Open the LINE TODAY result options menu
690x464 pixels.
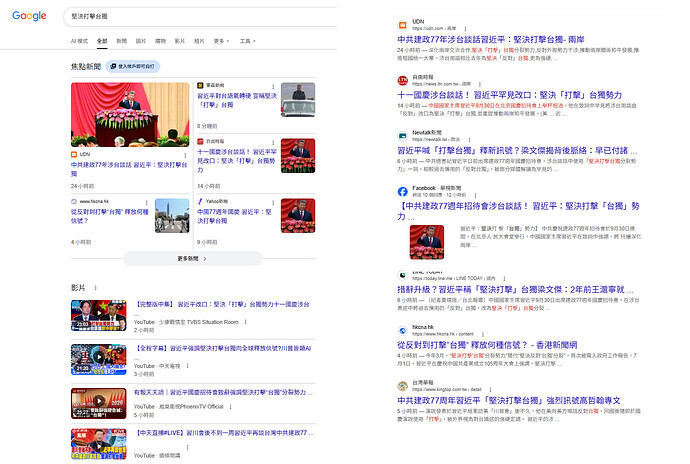tap(504, 278)
